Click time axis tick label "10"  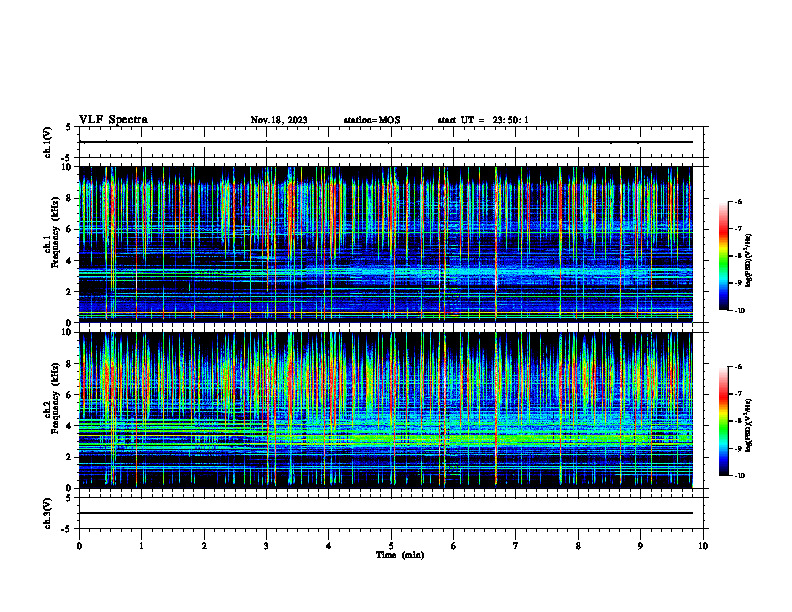[x=703, y=546]
